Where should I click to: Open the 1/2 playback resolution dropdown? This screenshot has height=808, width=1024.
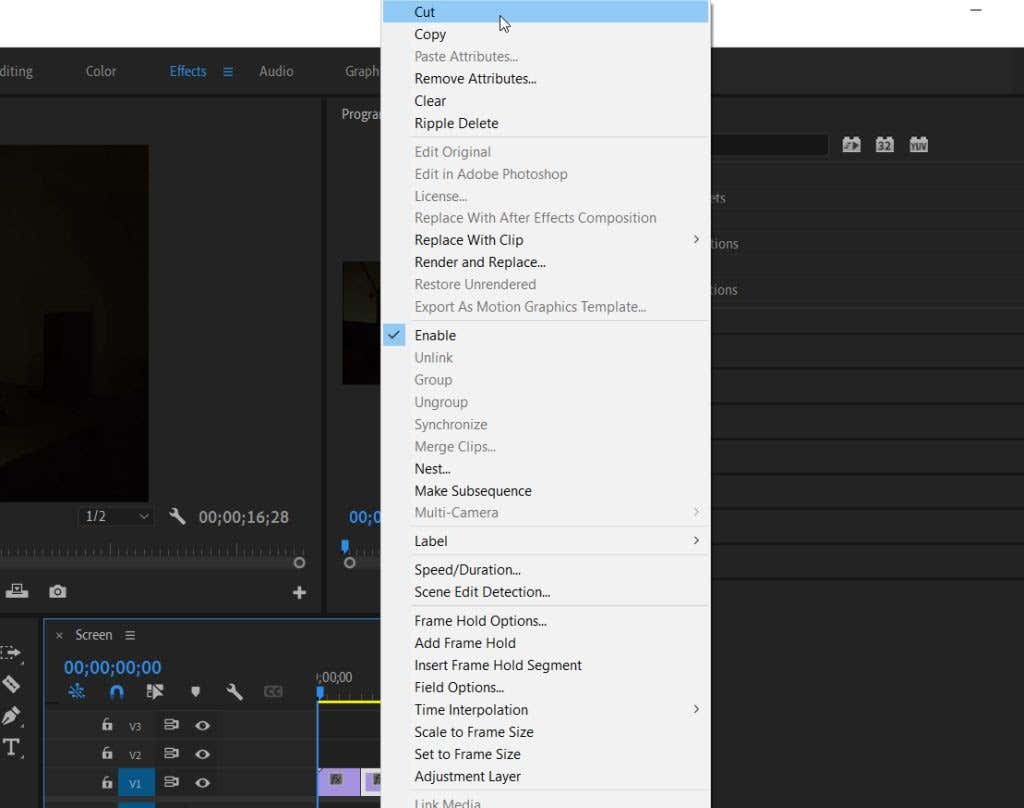(116, 517)
